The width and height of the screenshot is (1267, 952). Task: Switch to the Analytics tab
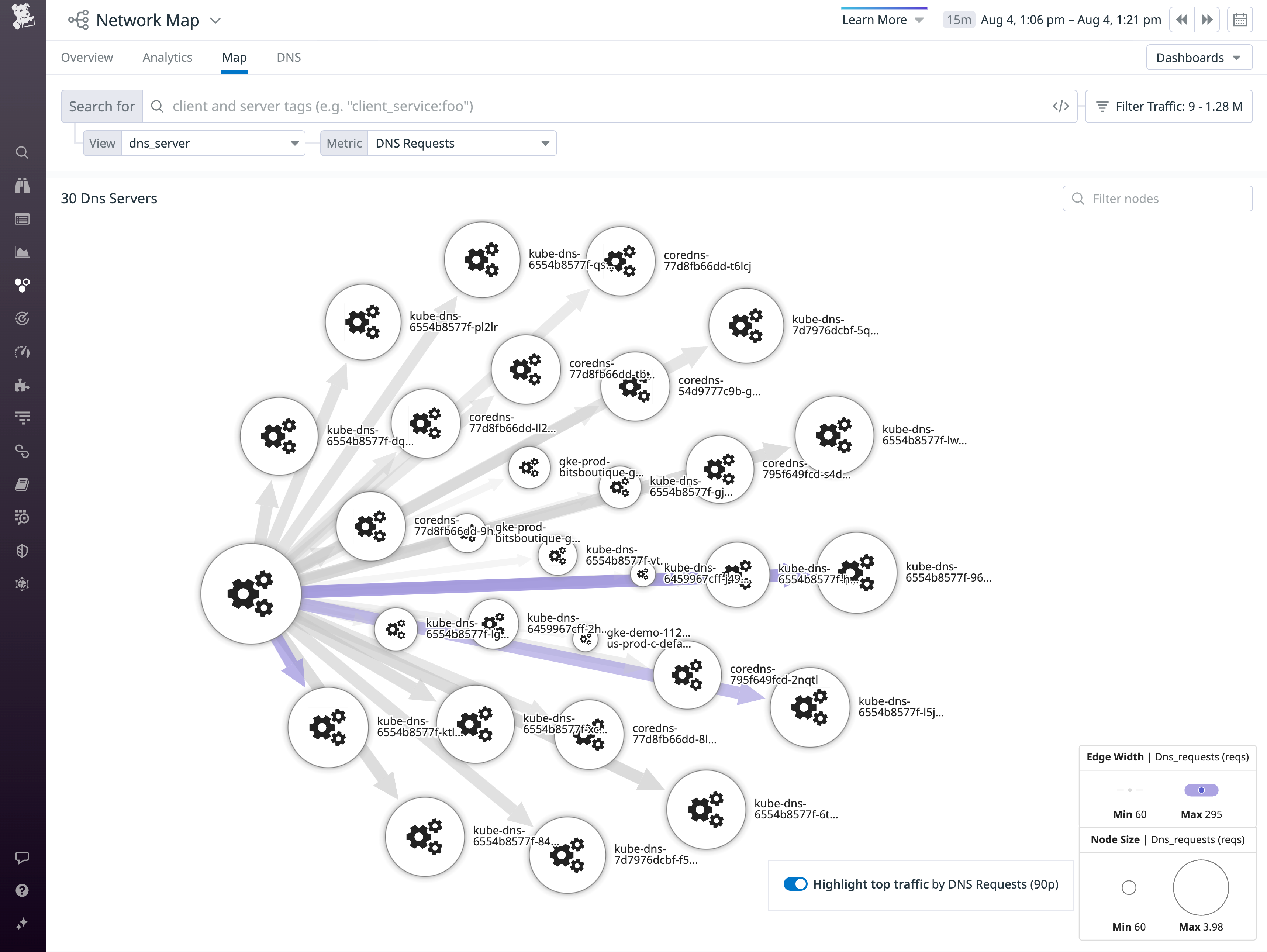pyautogui.click(x=167, y=57)
